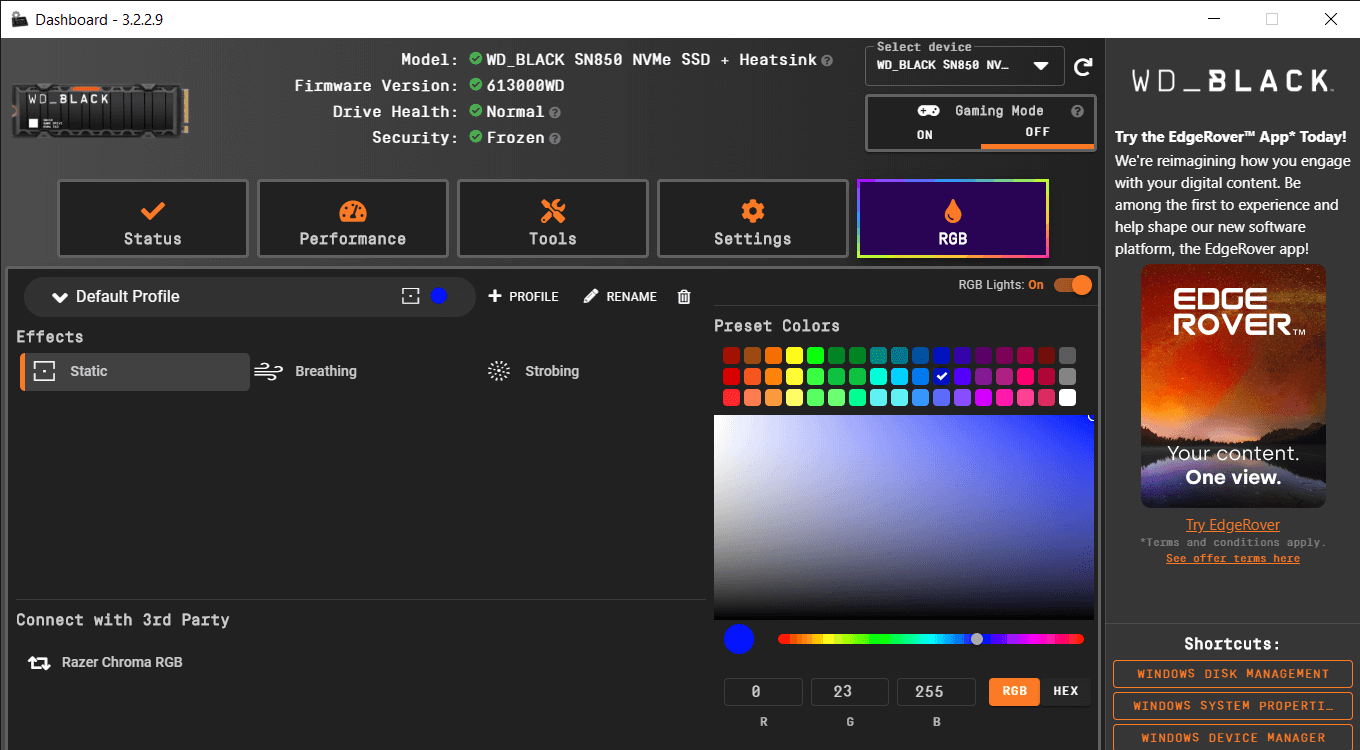The width and height of the screenshot is (1360, 750).
Task: Pick the dark gray swatch ending the top row
Action: coord(1067,355)
